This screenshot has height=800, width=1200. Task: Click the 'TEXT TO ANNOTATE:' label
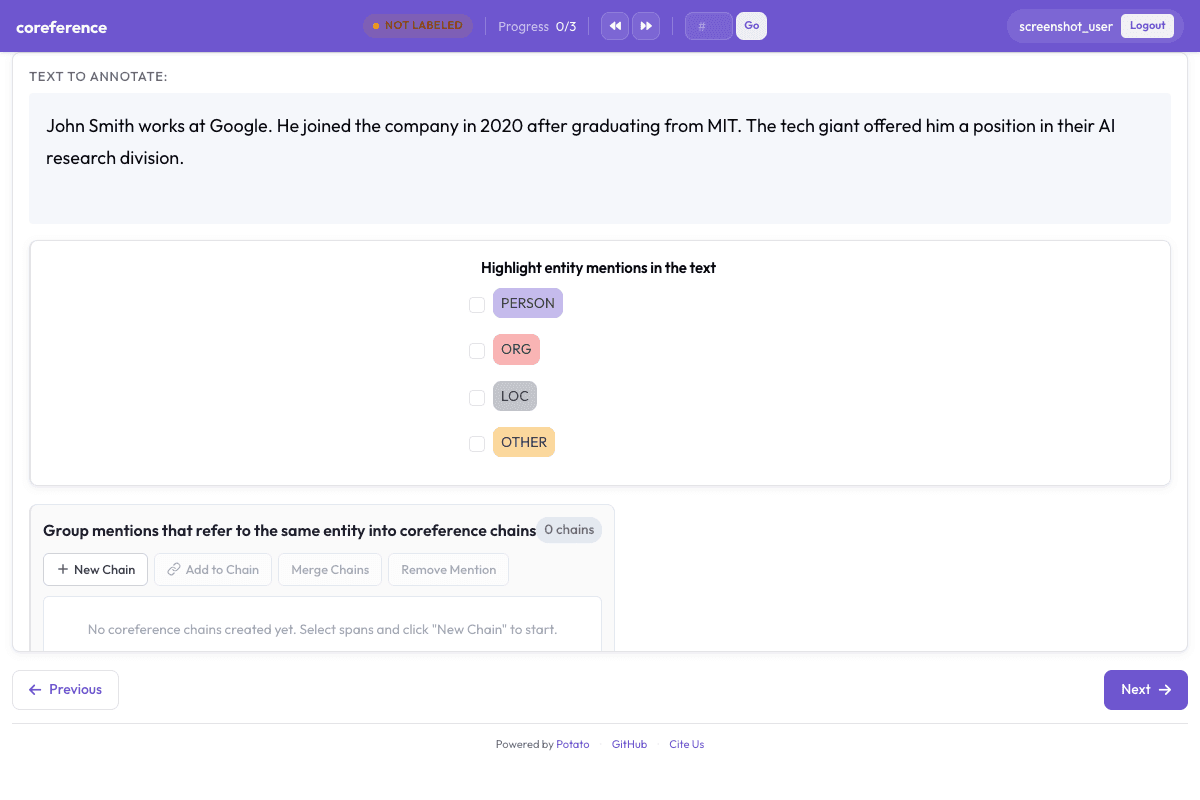click(98, 77)
